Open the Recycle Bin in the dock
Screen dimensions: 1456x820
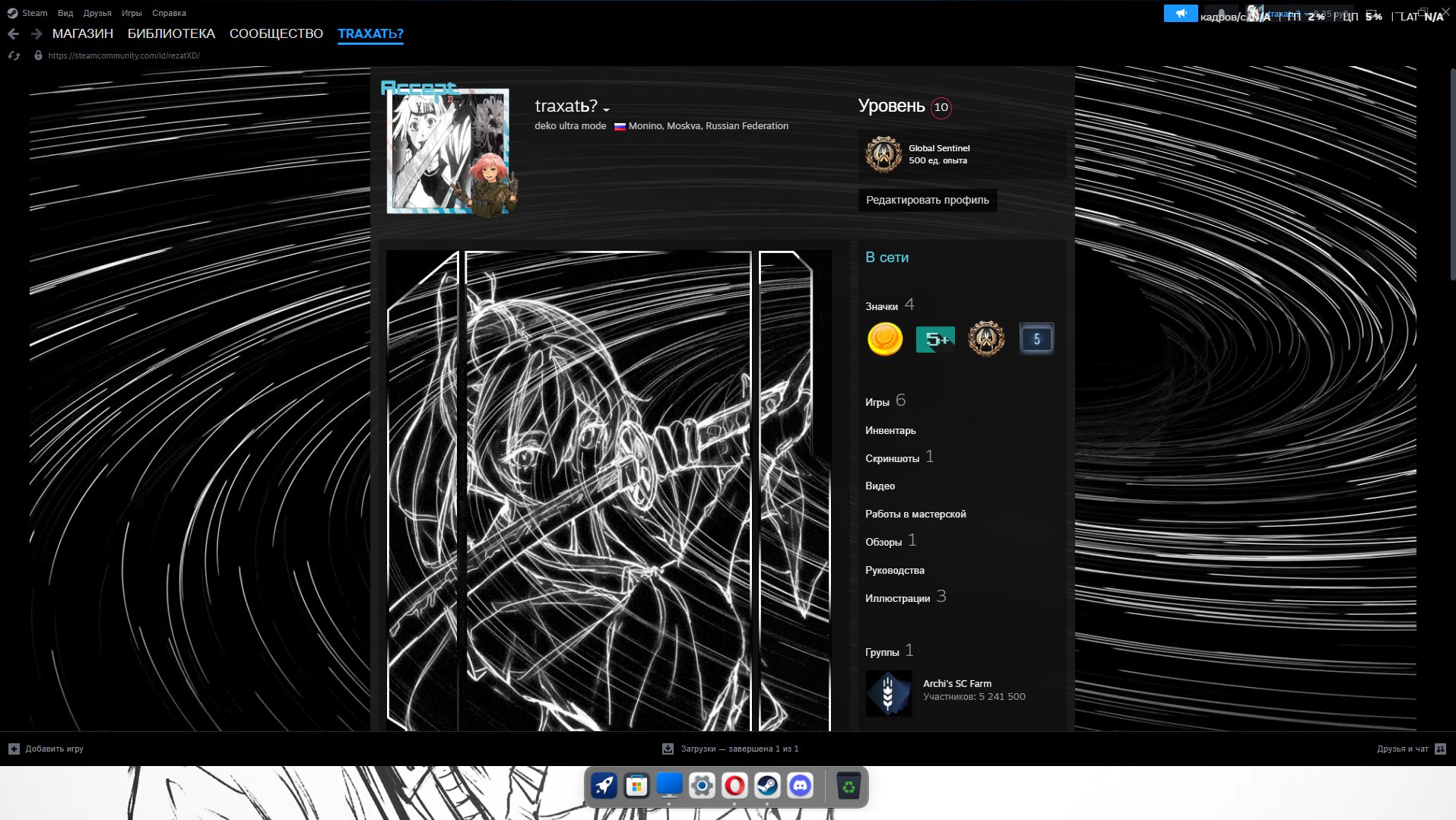tap(848, 785)
